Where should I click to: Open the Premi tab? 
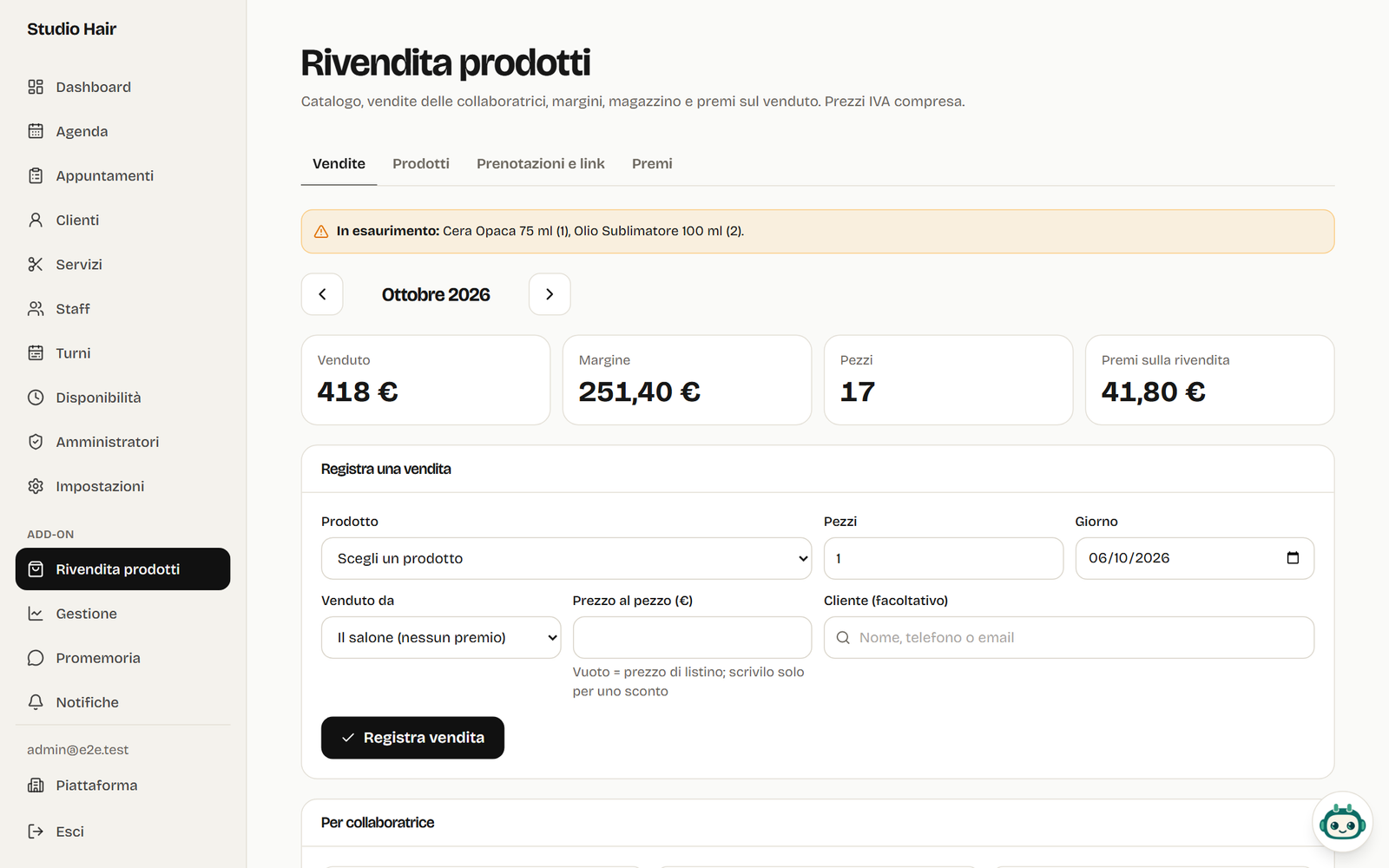point(652,164)
